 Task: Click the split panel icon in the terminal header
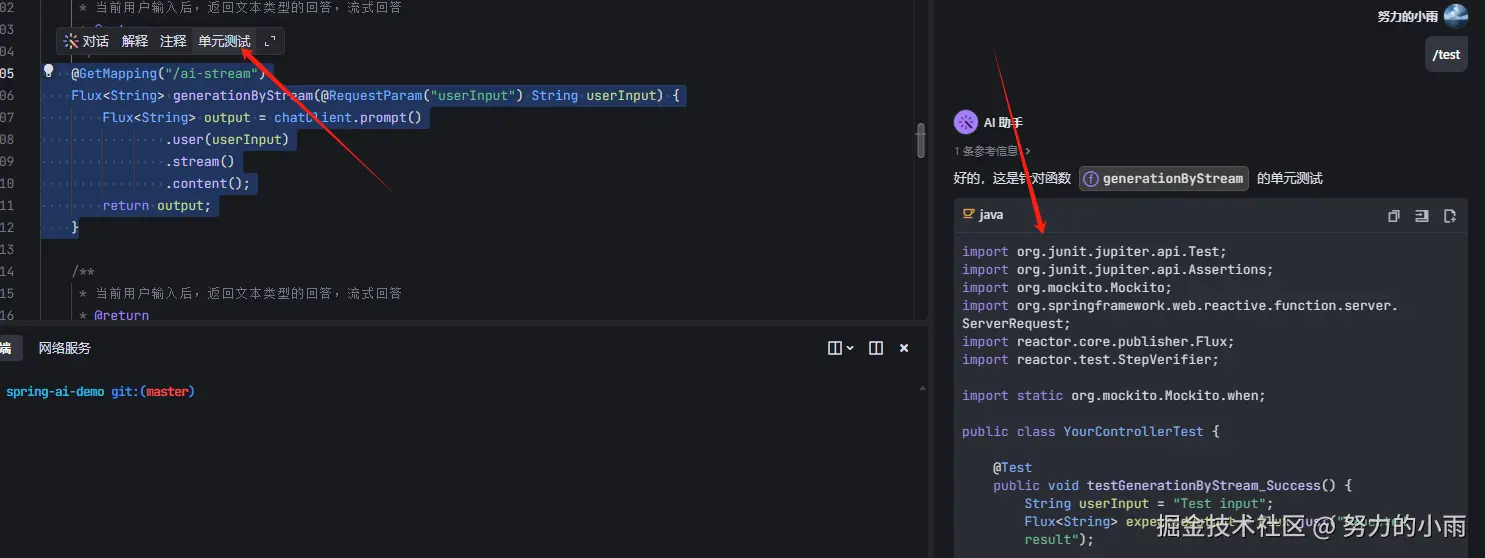(x=876, y=348)
